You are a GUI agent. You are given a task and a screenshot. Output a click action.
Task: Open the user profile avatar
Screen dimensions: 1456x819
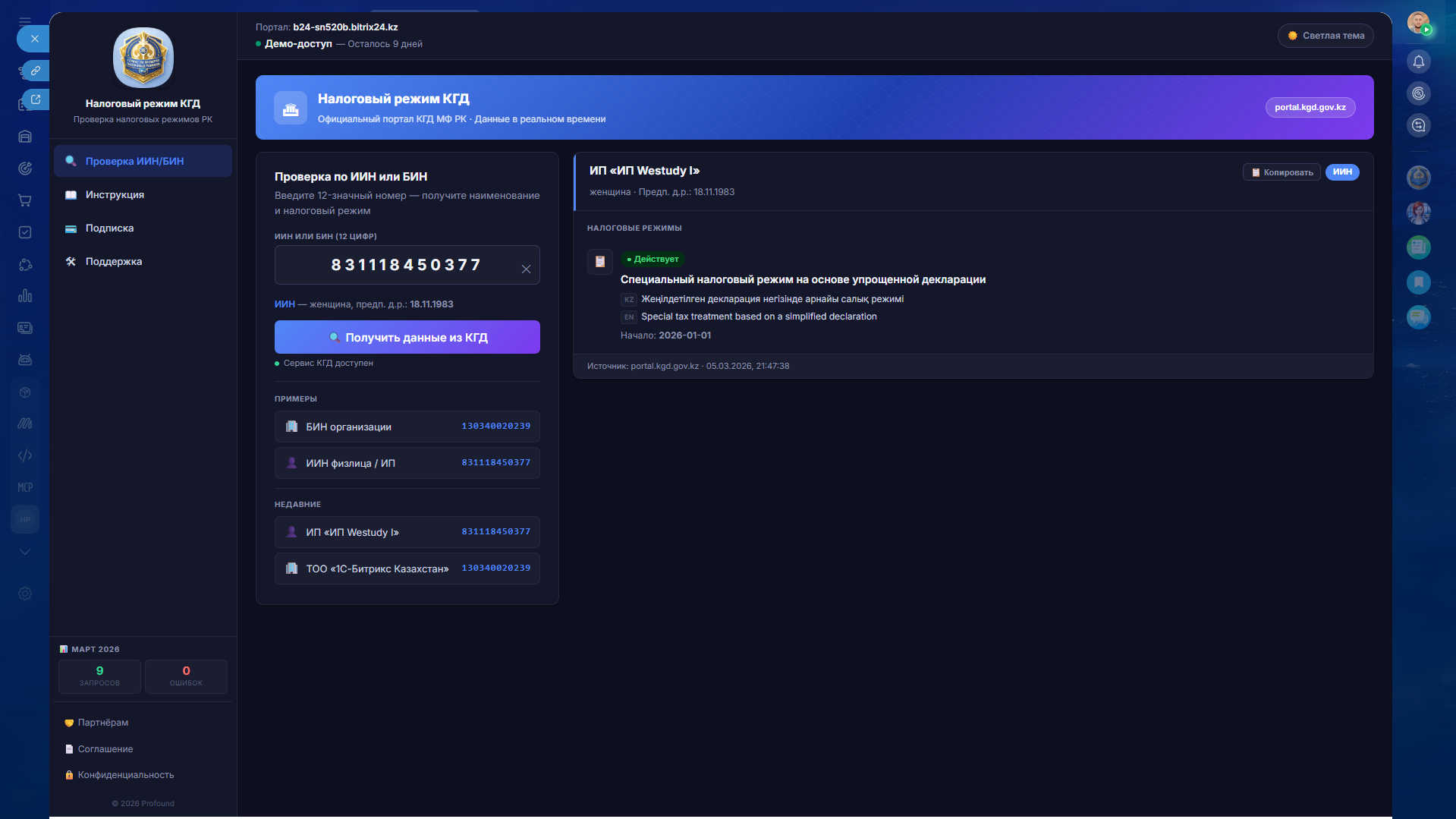click(x=1418, y=23)
